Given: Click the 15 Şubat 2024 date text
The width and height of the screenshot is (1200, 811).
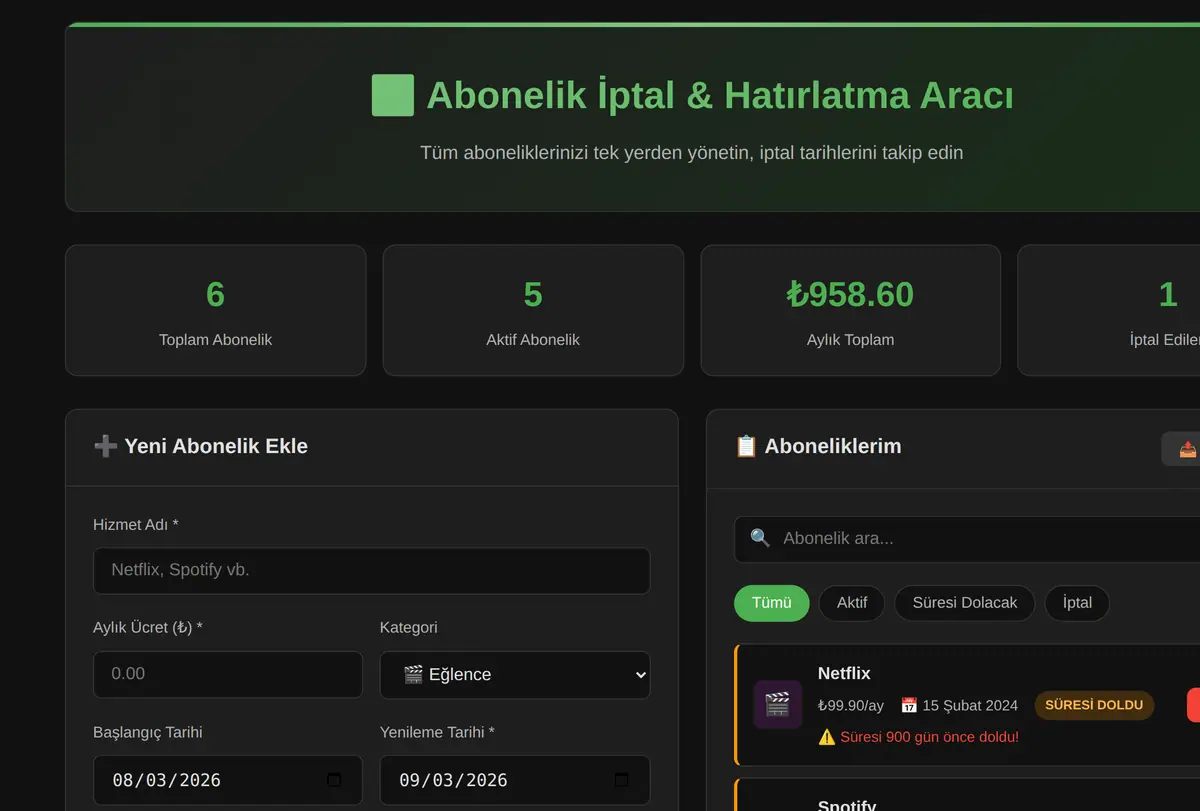Looking at the screenshot, I should click(970, 705).
